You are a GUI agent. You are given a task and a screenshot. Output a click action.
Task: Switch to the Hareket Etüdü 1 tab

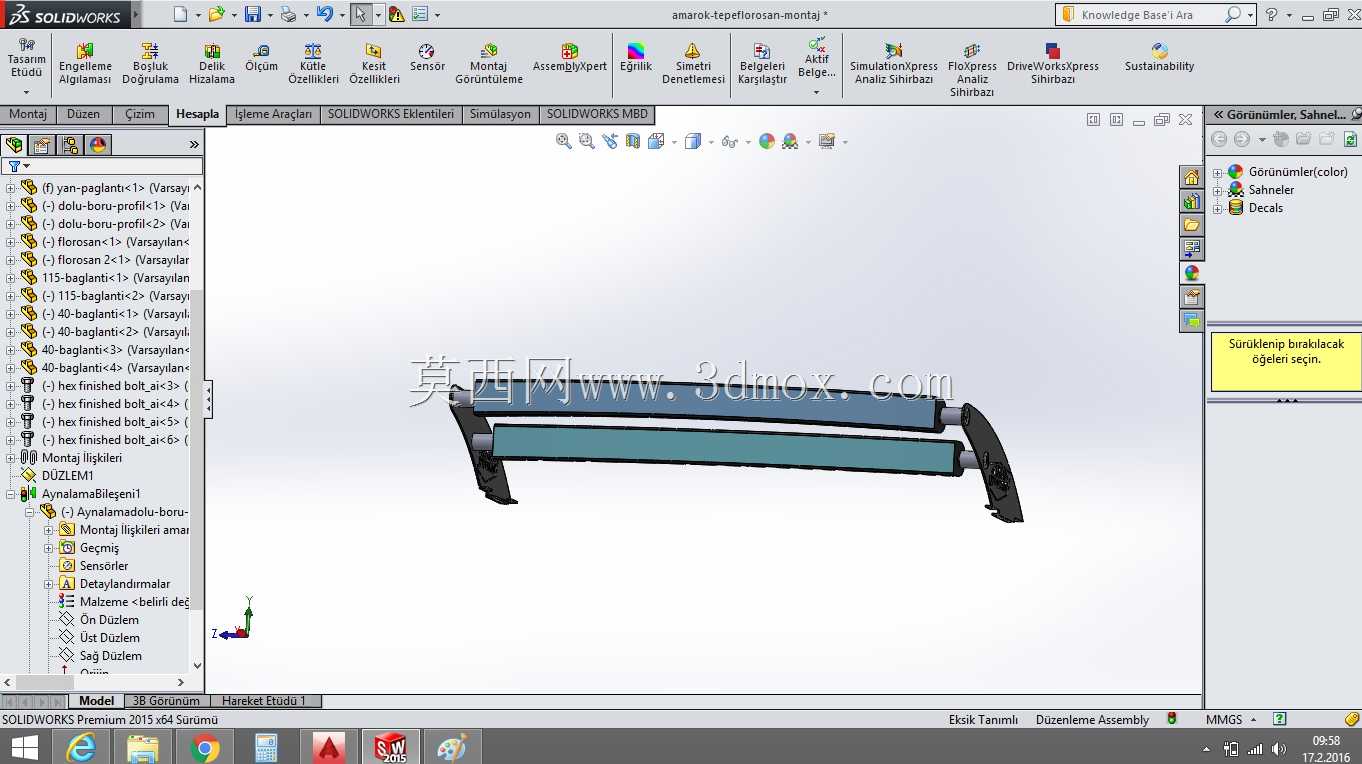[x=264, y=701]
